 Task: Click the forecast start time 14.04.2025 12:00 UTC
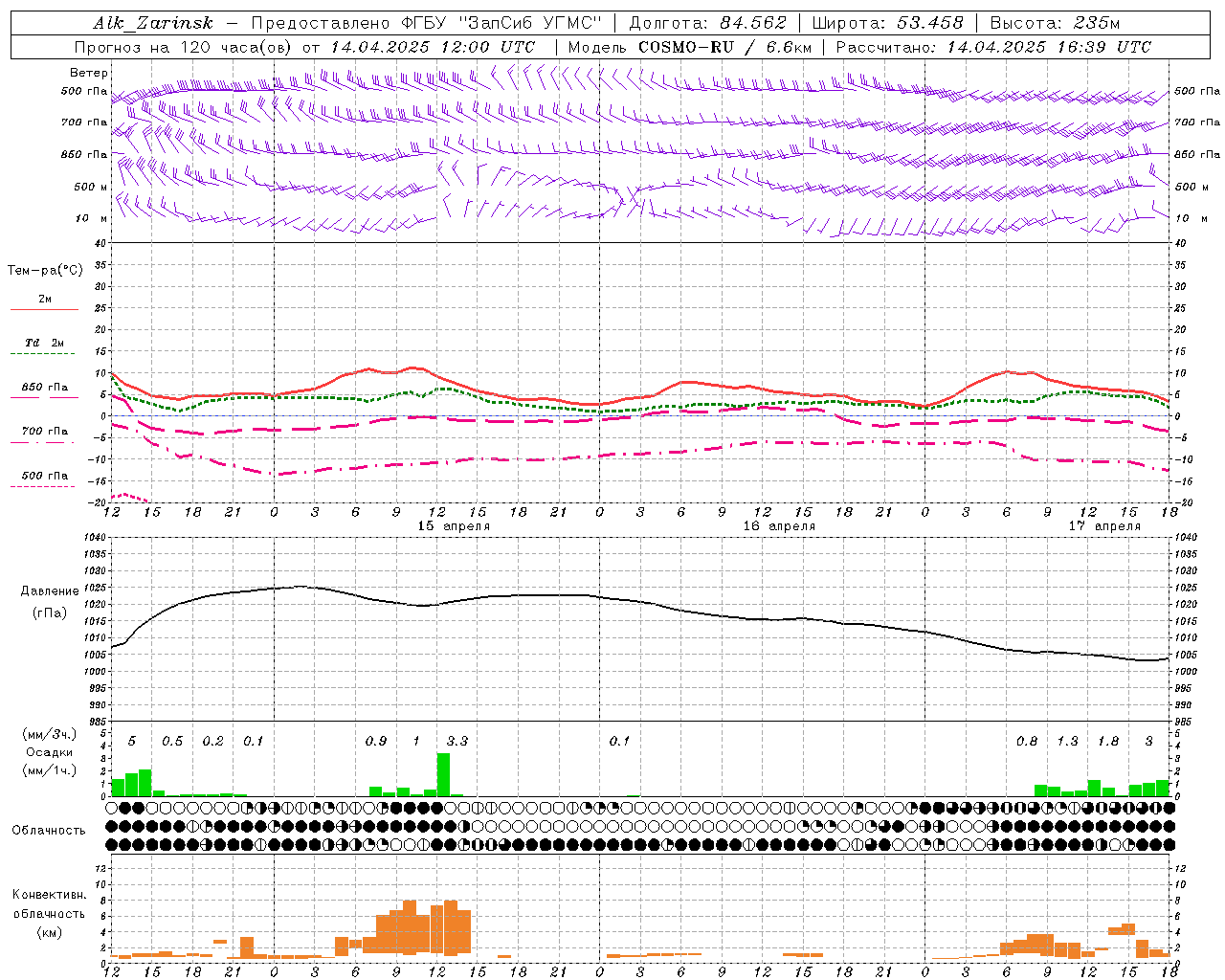point(433,47)
